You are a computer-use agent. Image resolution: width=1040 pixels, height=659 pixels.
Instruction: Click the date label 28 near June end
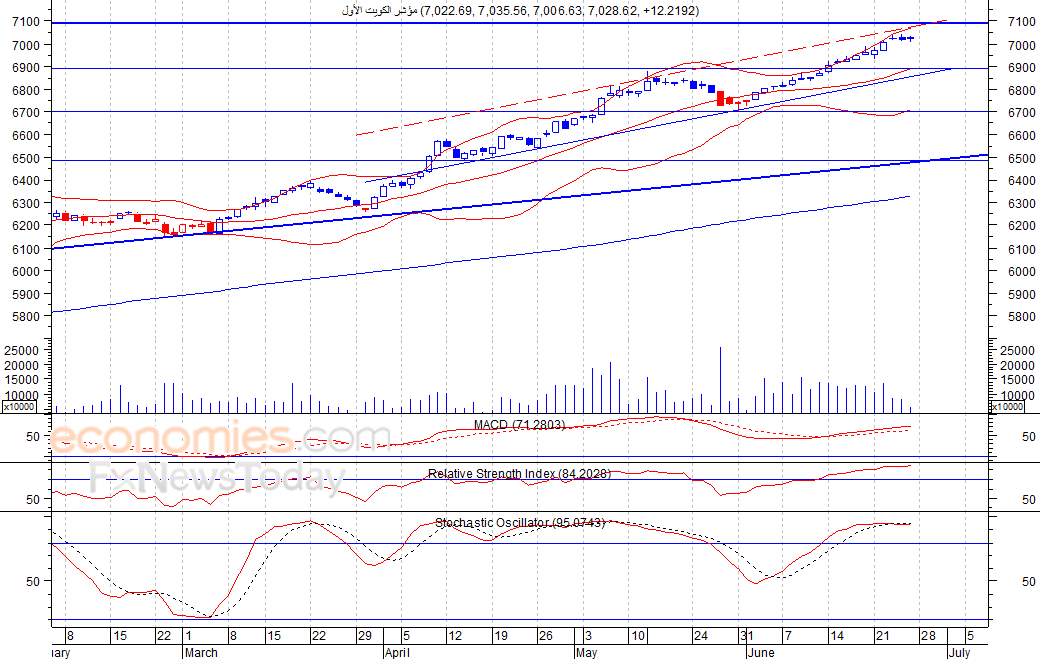[928, 636]
